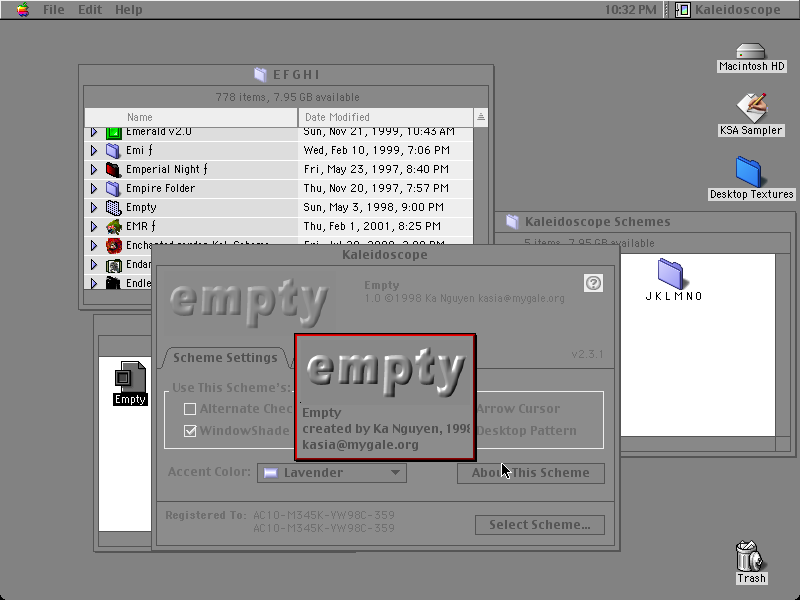
Task: Expand the Empire Folder disclosure triangle
Action: [94, 188]
